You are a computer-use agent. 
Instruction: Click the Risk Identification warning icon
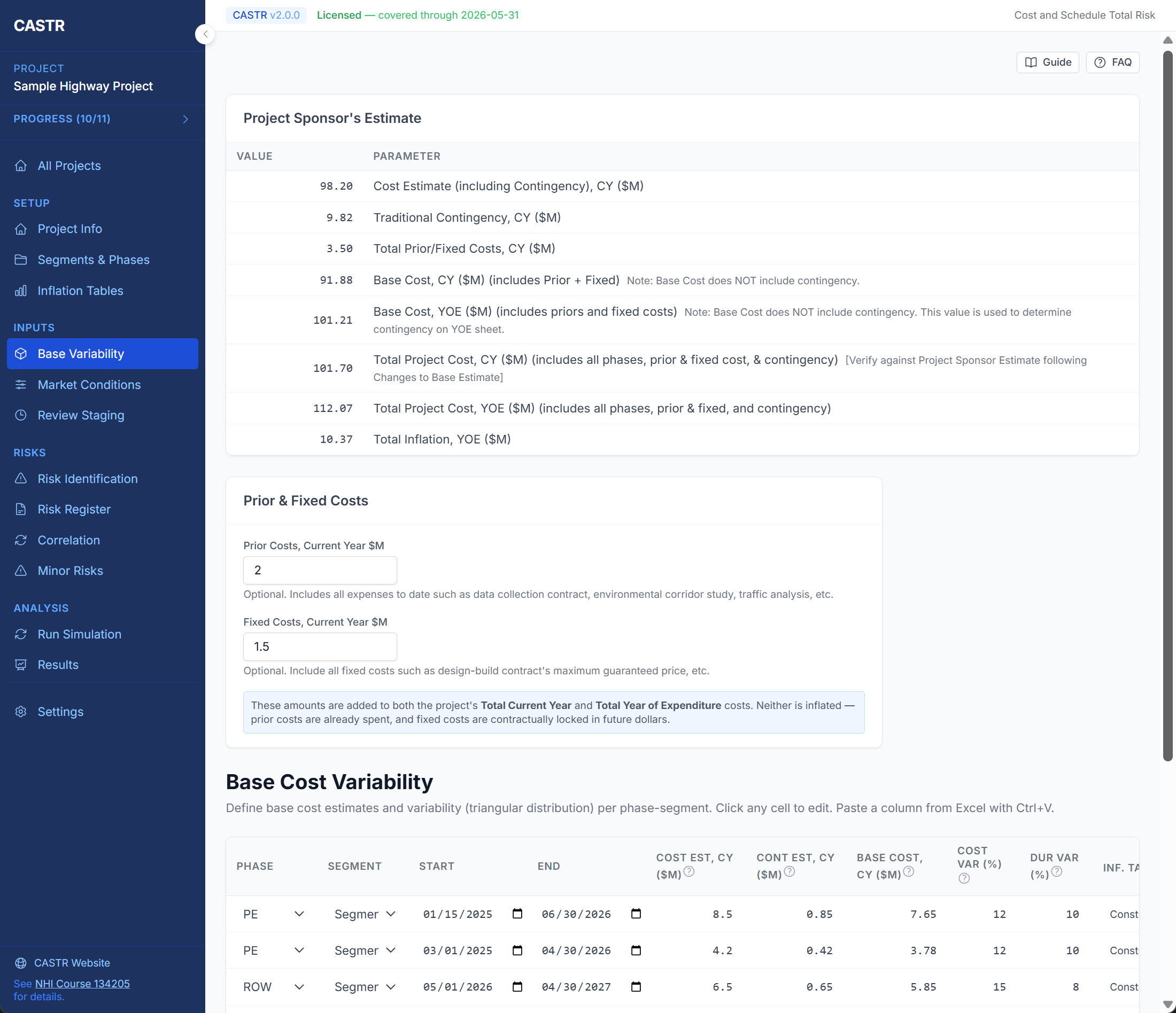click(x=21, y=479)
